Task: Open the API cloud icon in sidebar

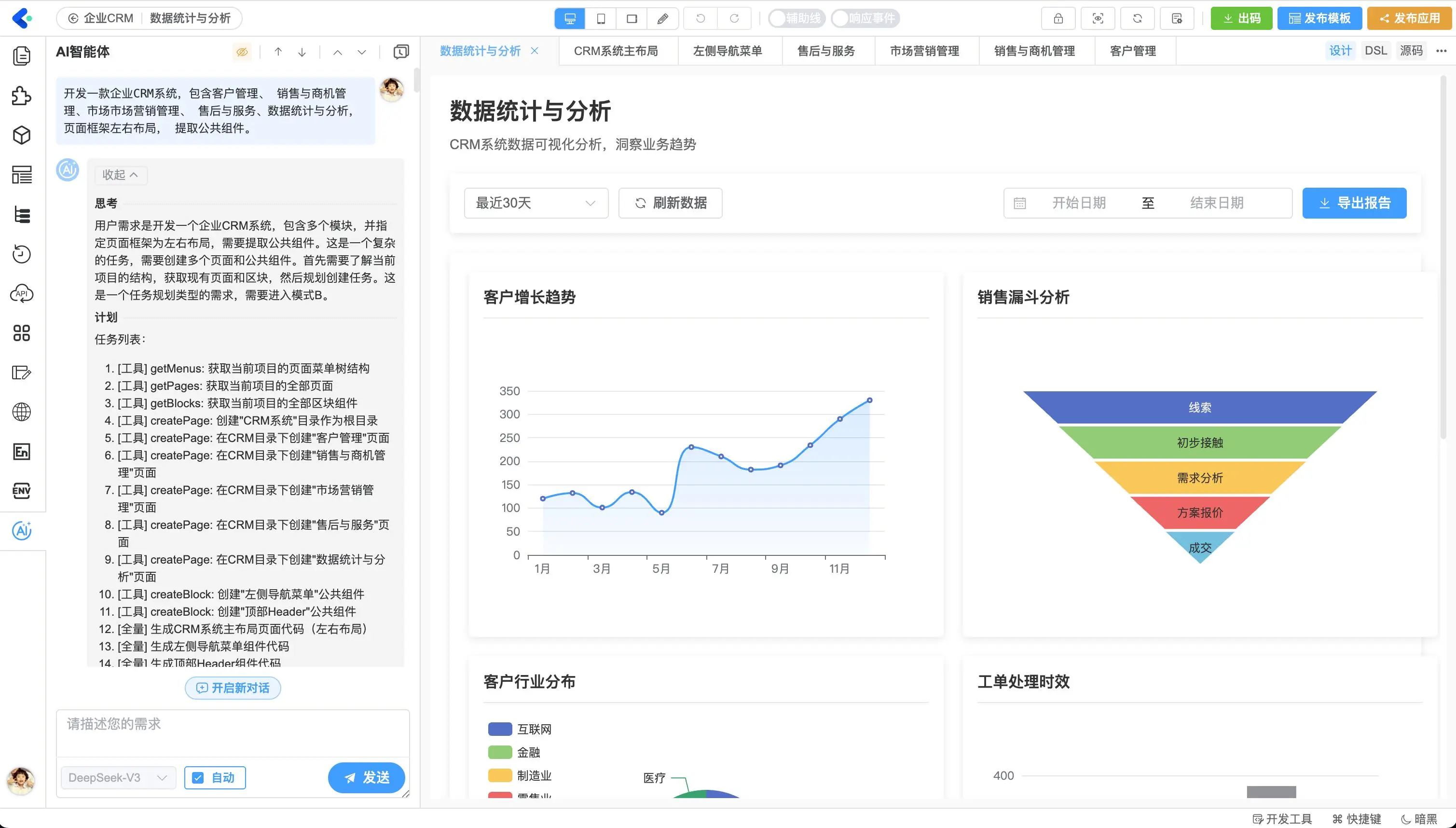Action: click(22, 293)
